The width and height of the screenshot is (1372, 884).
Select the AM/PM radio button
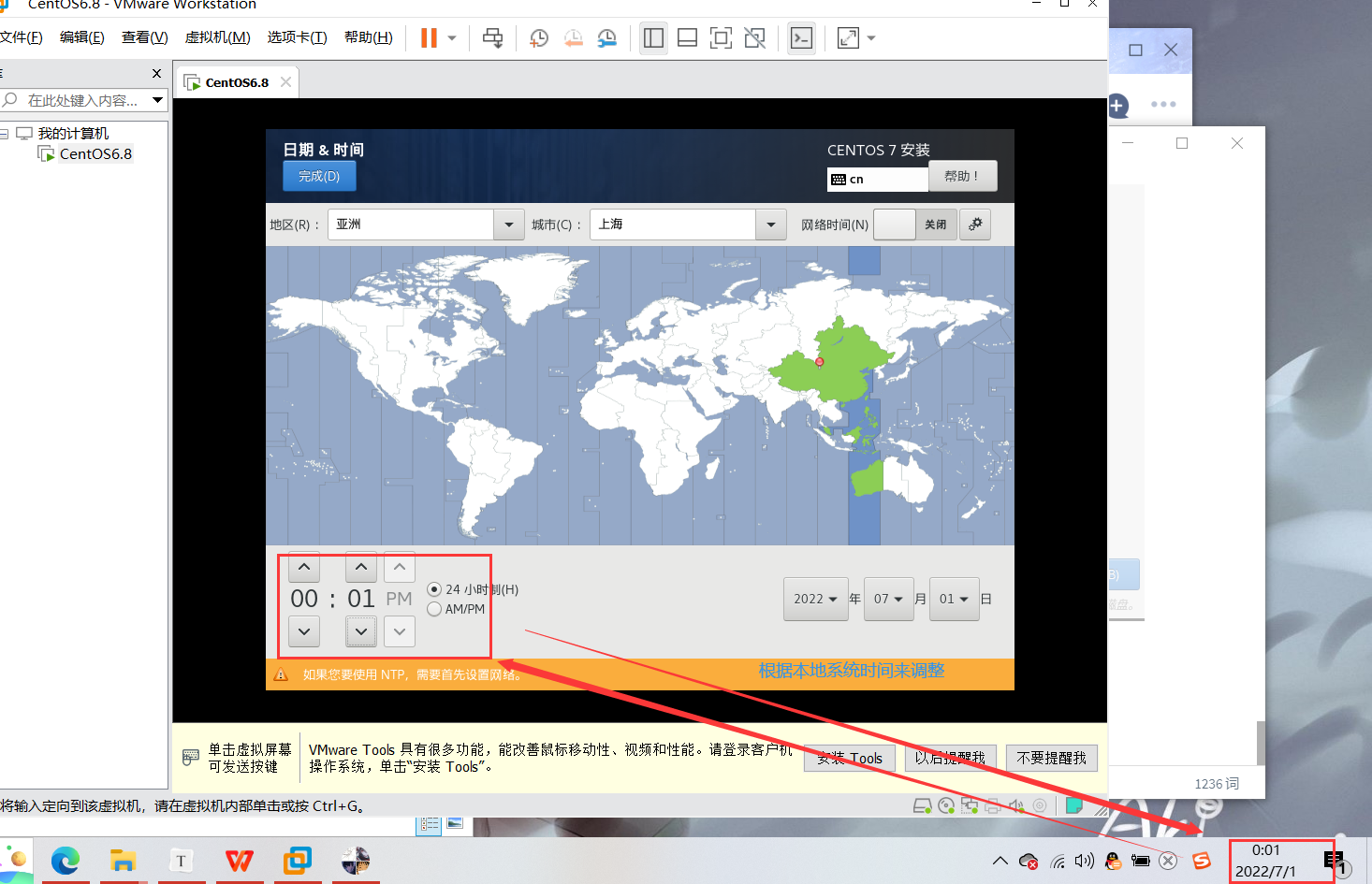(434, 609)
